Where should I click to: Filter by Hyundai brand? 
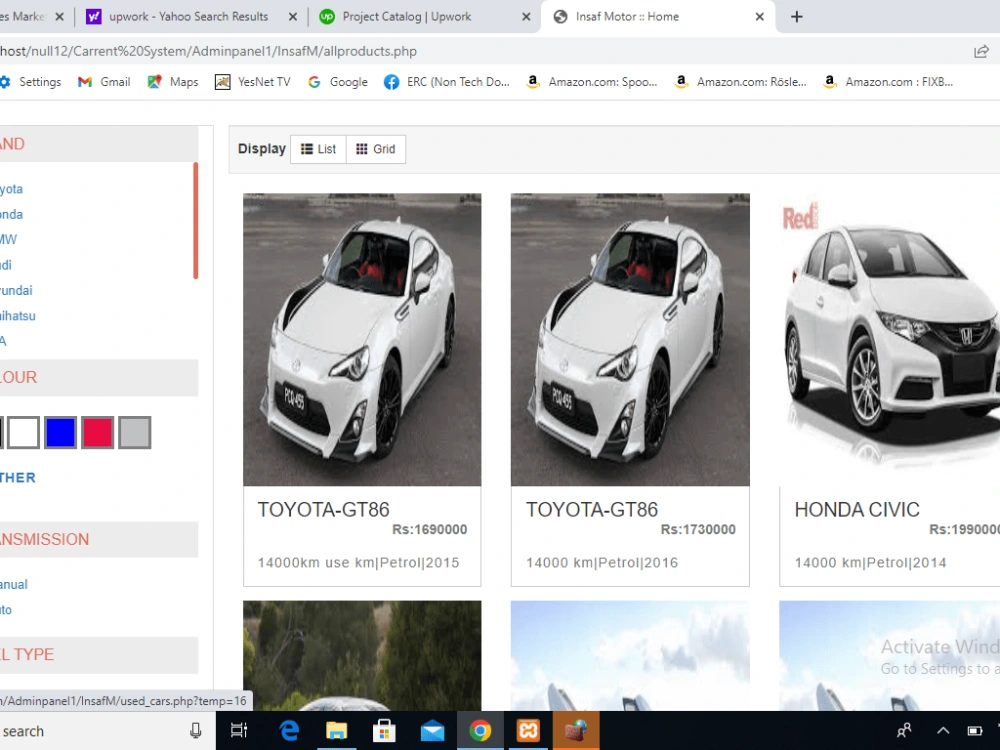[x=16, y=291]
